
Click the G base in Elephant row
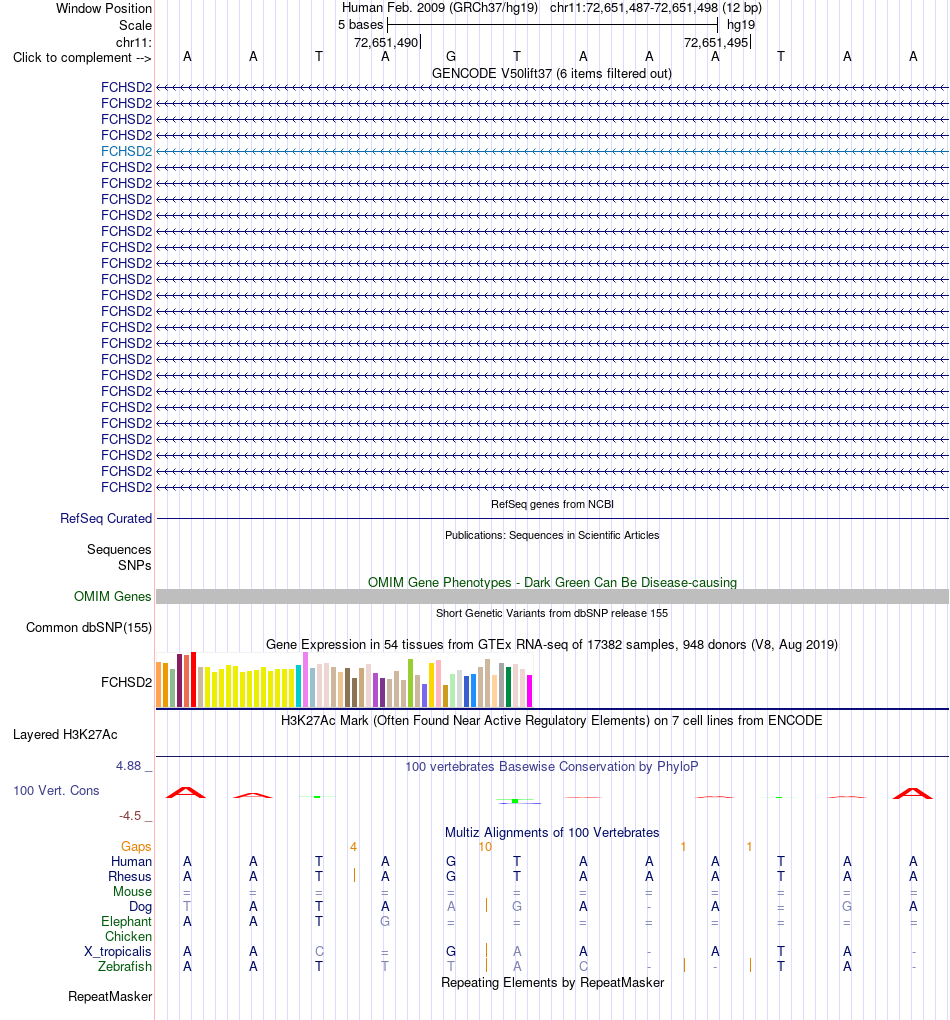pyautogui.click(x=385, y=921)
